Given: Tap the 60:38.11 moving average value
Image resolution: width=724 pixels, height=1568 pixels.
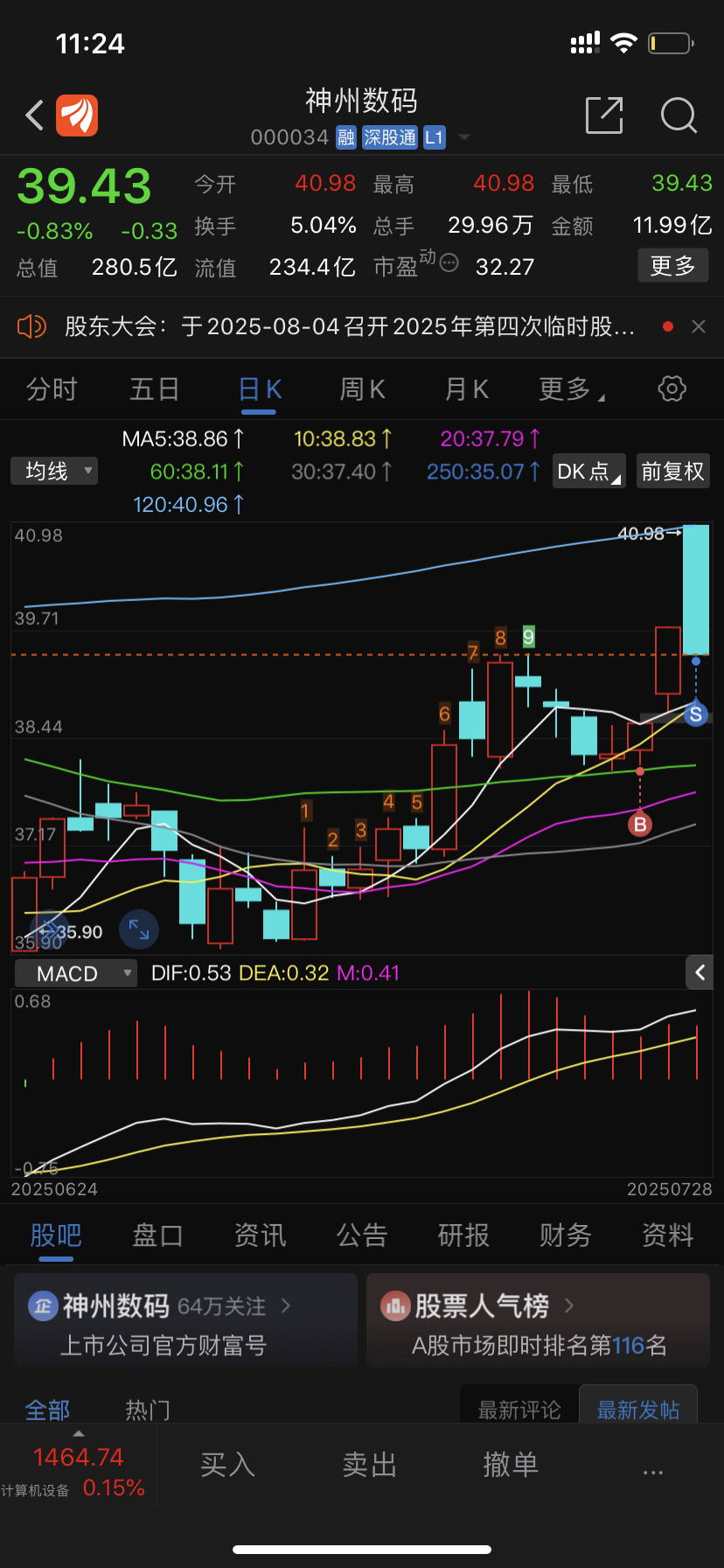Looking at the screenshot, I should [197, 472].
